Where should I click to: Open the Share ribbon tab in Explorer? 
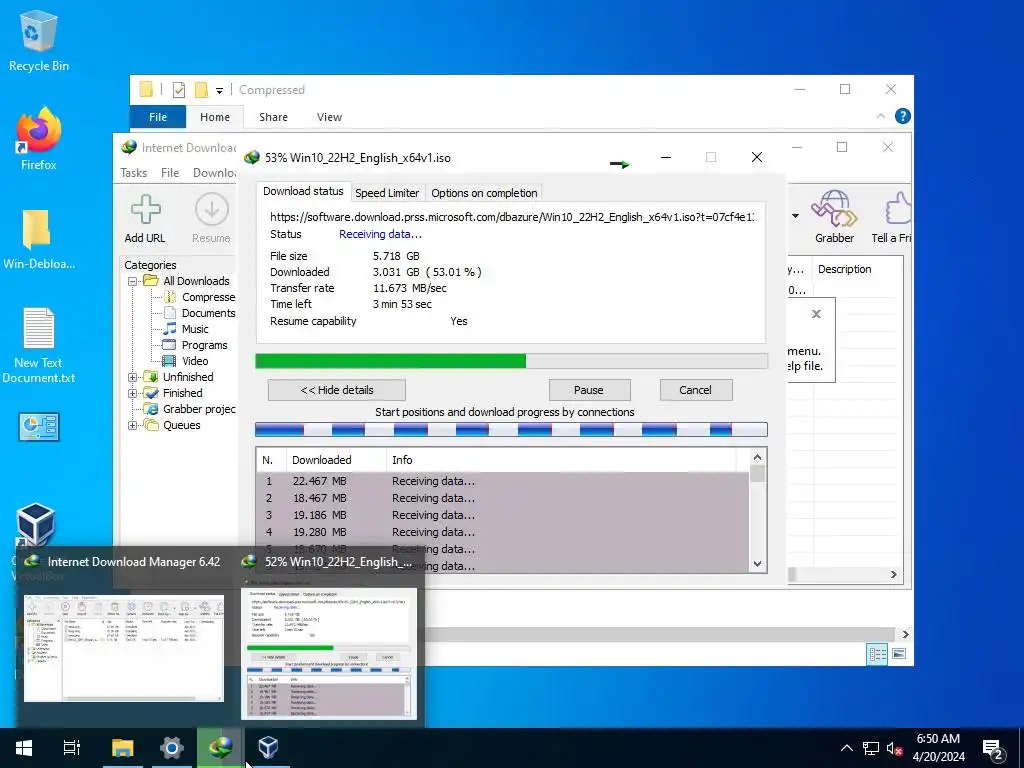pyautogui.click(x=273, y=117)
